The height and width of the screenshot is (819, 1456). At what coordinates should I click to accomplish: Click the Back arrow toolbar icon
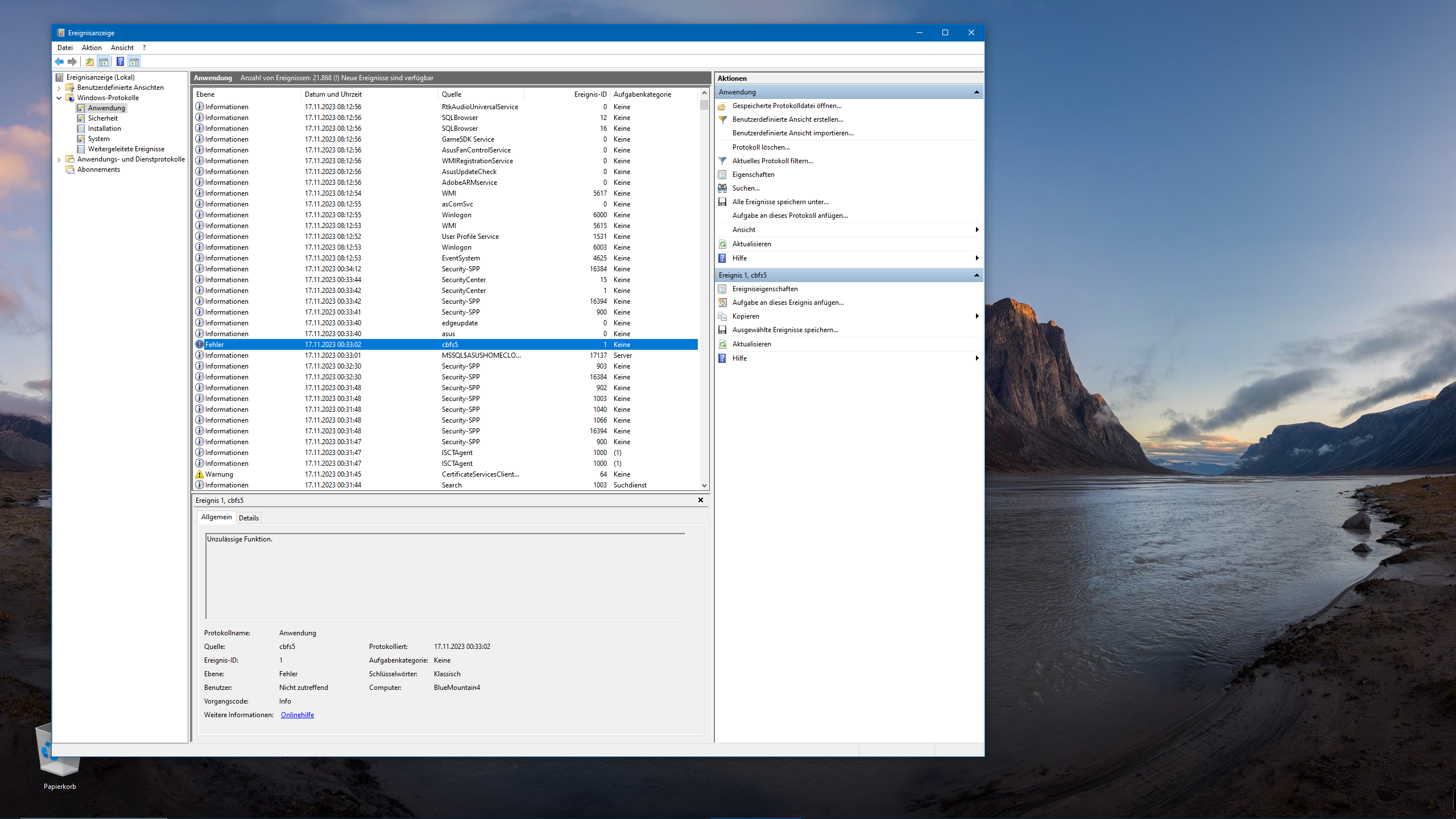[59, 61]
